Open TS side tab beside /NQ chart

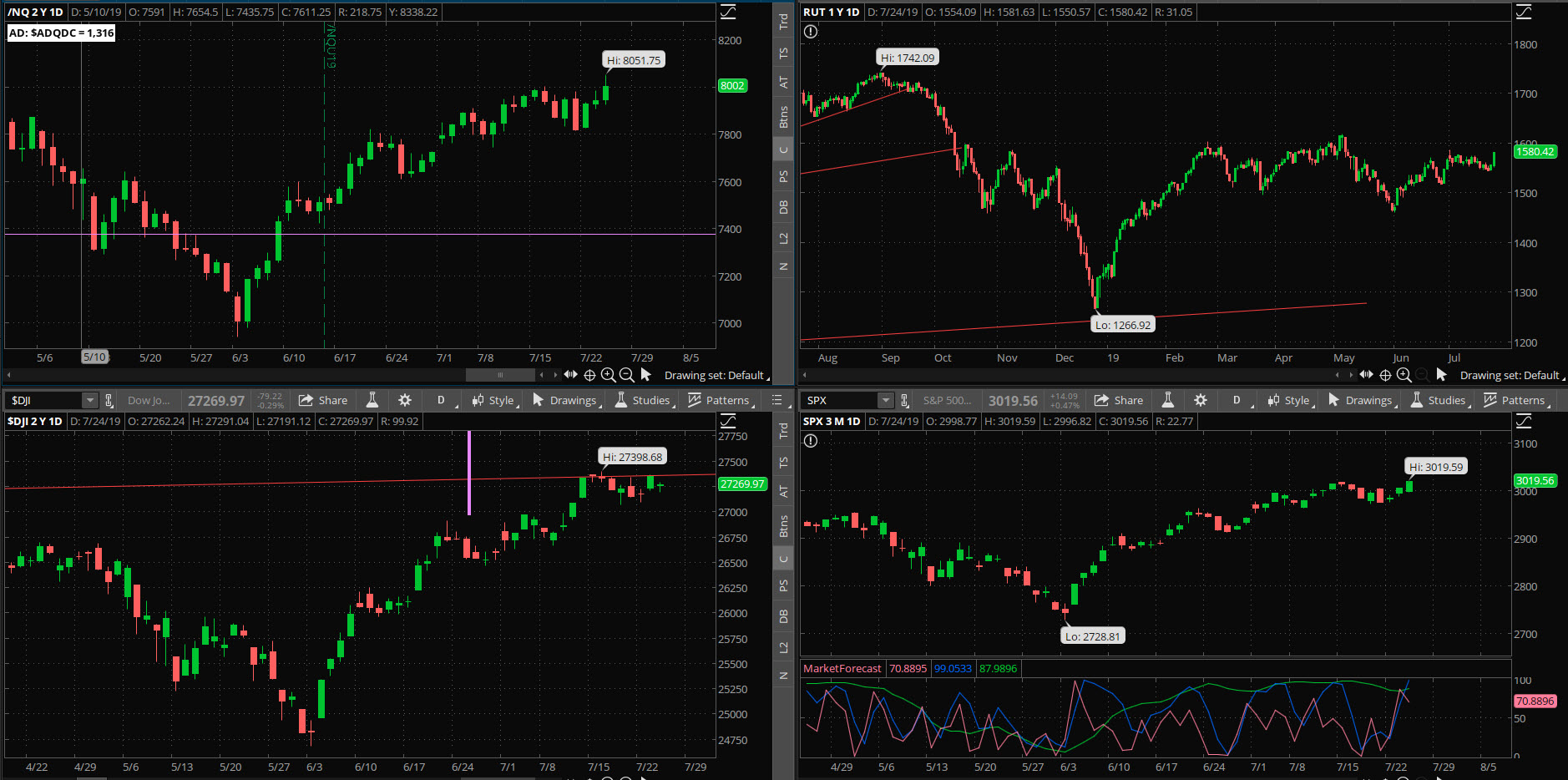[x=783, y=53]
